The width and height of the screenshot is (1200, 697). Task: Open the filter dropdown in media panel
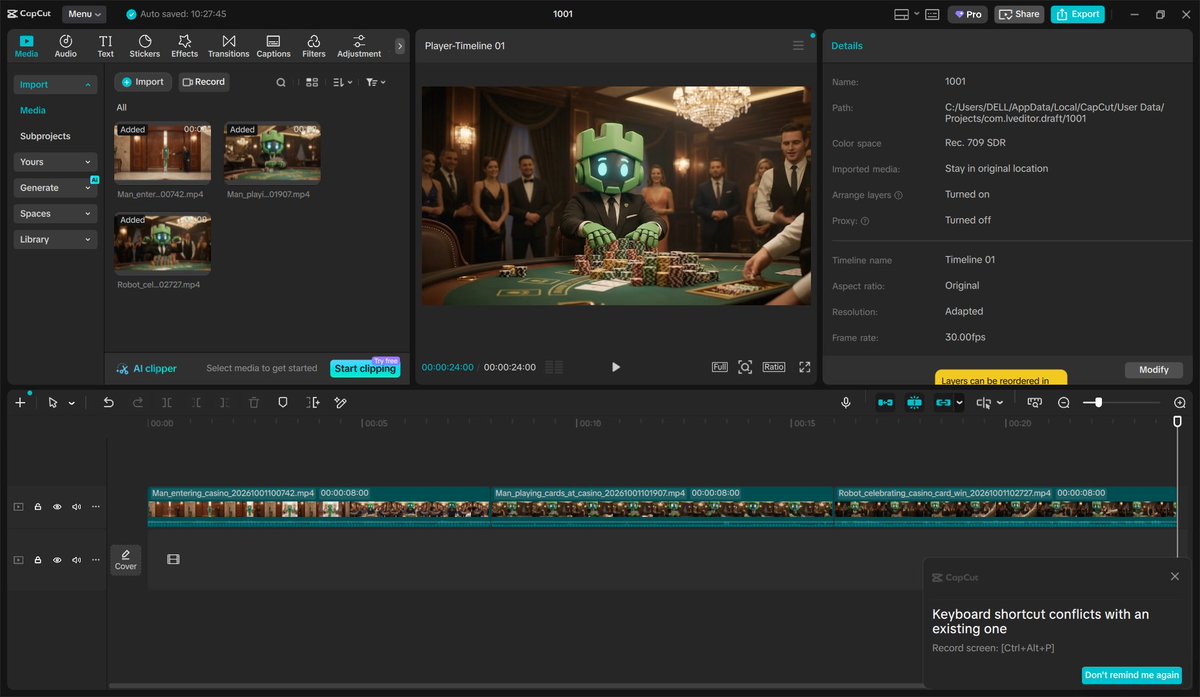(x=375, y=82)
